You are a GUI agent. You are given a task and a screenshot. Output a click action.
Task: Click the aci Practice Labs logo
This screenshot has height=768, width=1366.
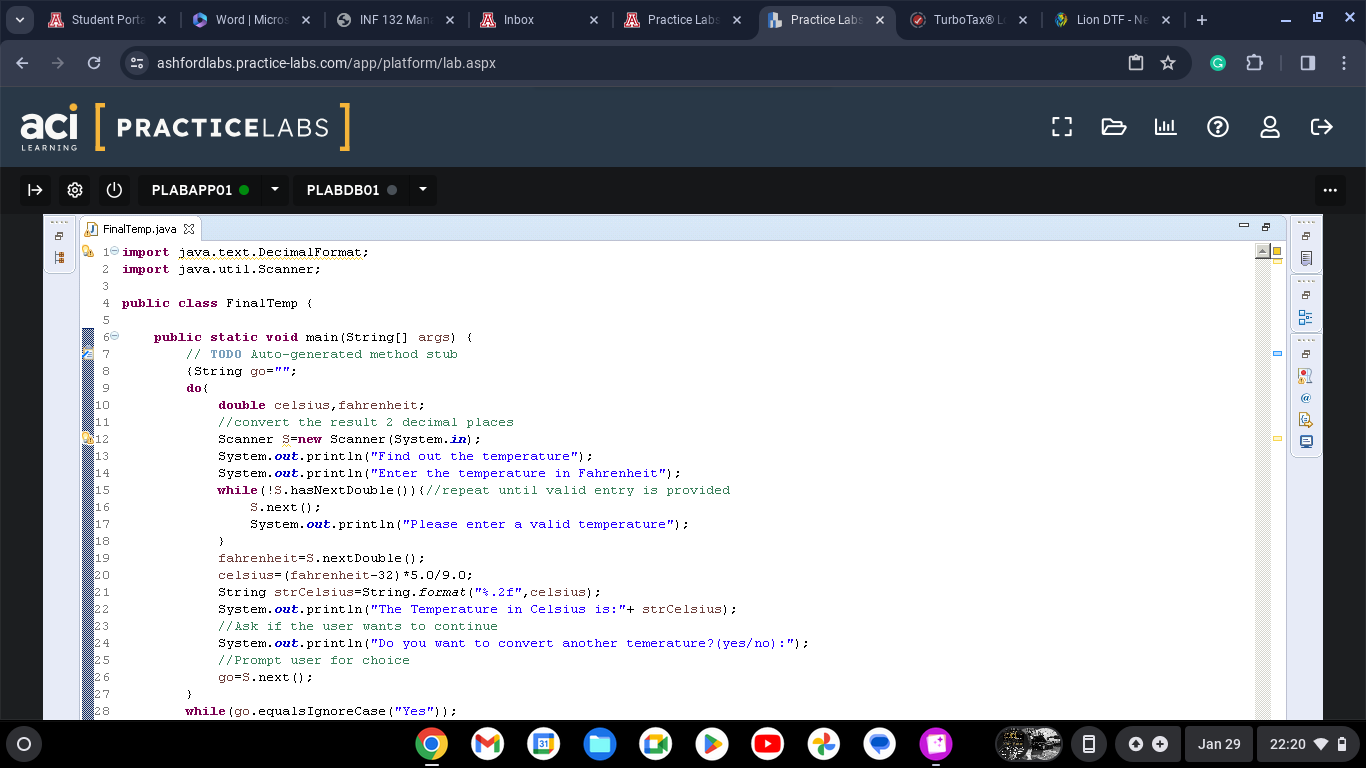click(x=185, y=127)
